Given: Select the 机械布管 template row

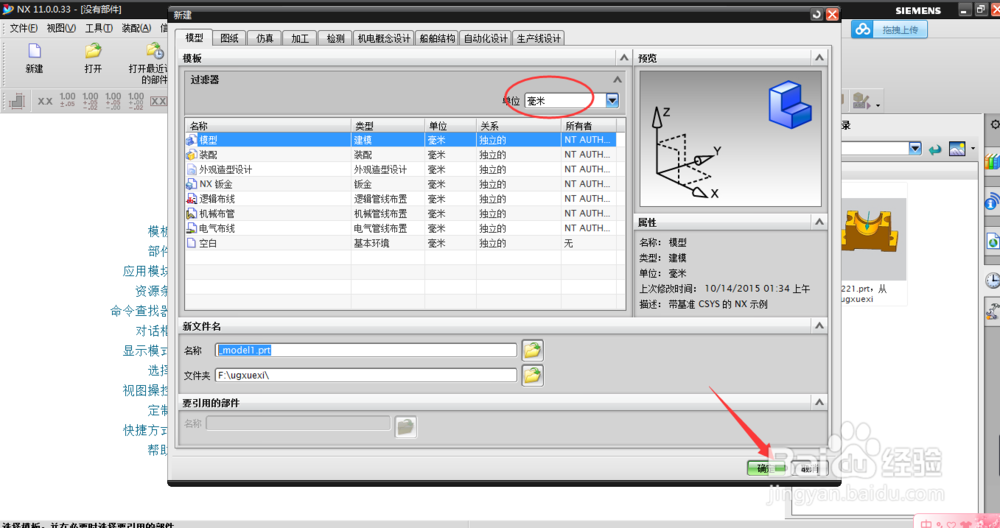Looking at the screenshot, I should point(401,213).
